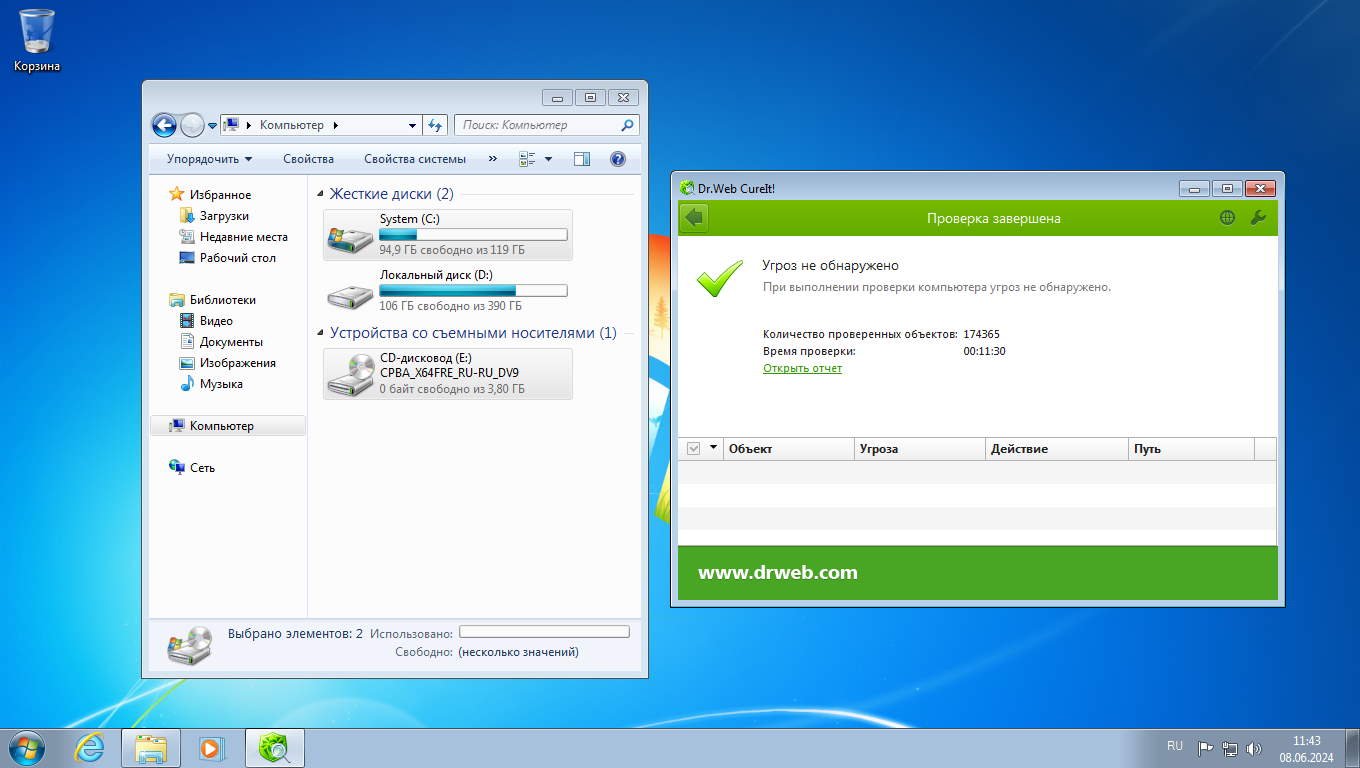
Task: Click the Dr.Web back arrow button
Action: coord(694,218)
